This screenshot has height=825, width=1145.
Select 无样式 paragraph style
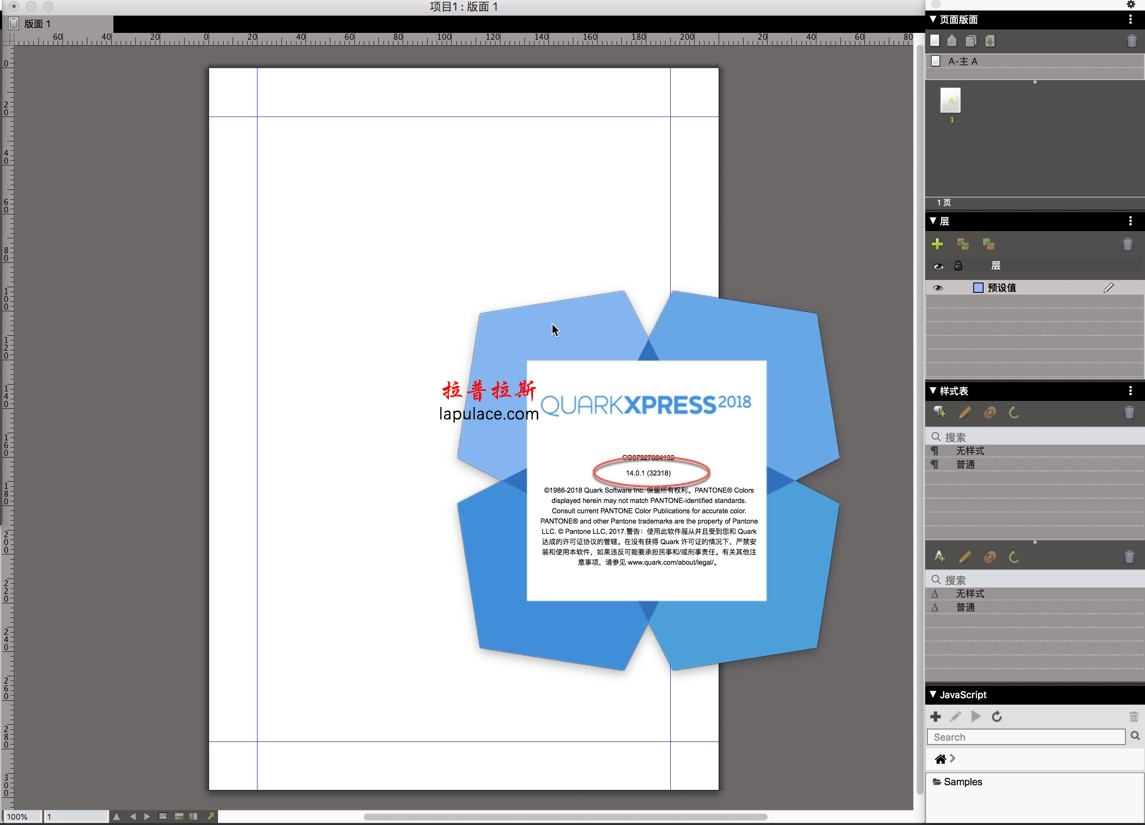pos(1035,450)
